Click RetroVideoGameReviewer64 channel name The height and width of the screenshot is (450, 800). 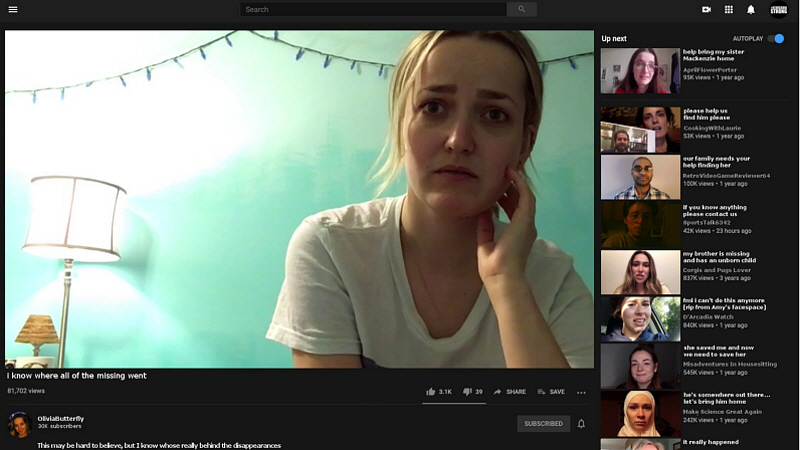click(x=727, y=176)
